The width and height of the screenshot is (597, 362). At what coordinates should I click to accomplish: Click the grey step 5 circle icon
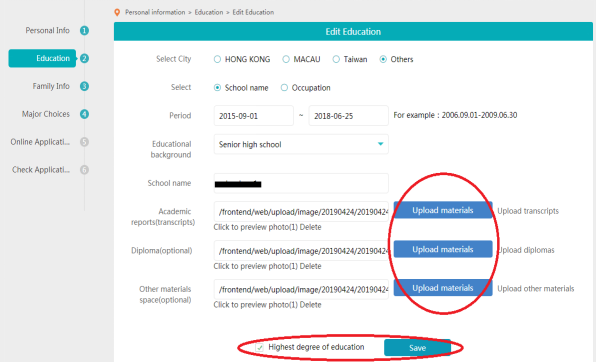[x=84, y=142]
